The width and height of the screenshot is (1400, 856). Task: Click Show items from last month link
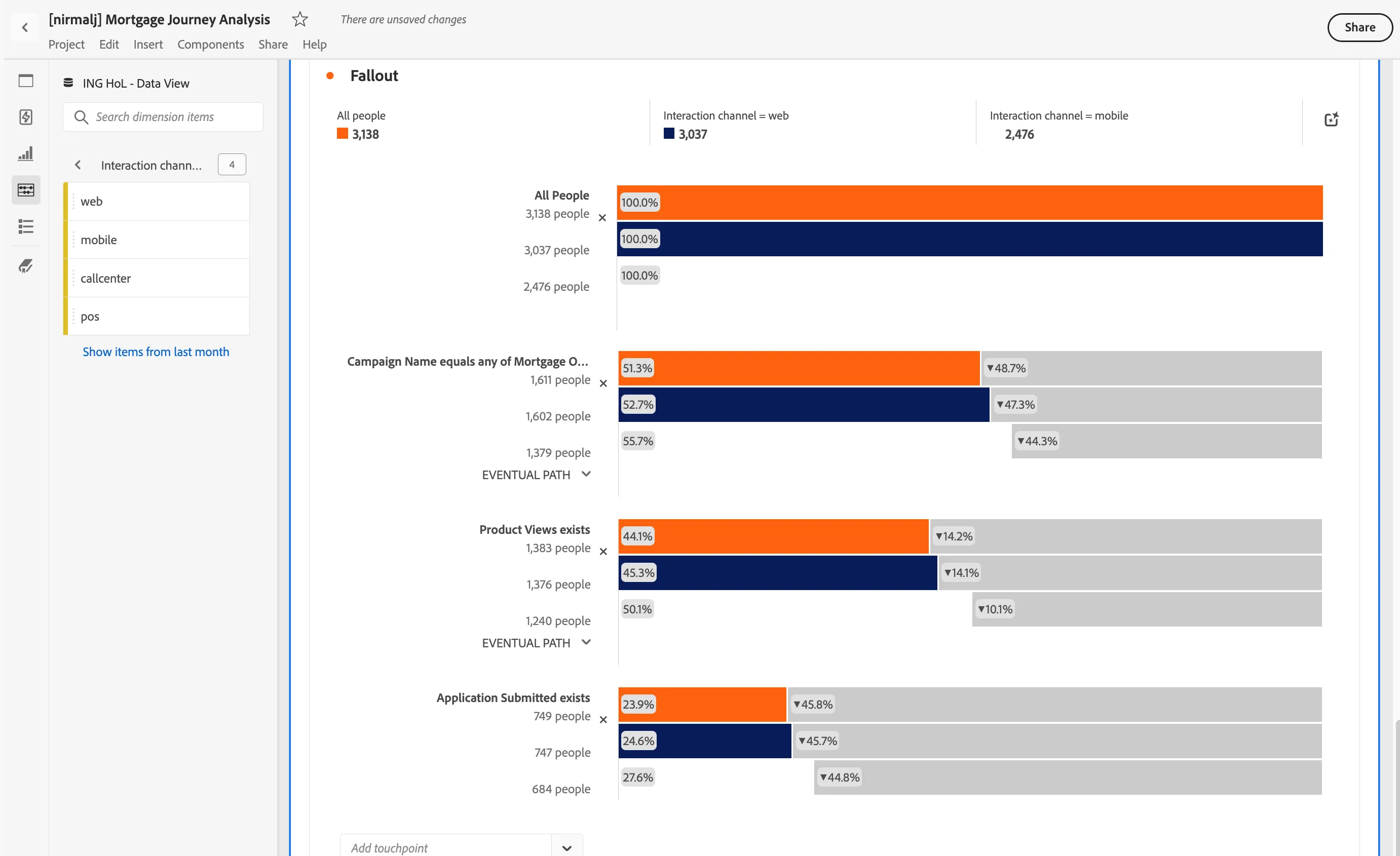click(156, 352)
